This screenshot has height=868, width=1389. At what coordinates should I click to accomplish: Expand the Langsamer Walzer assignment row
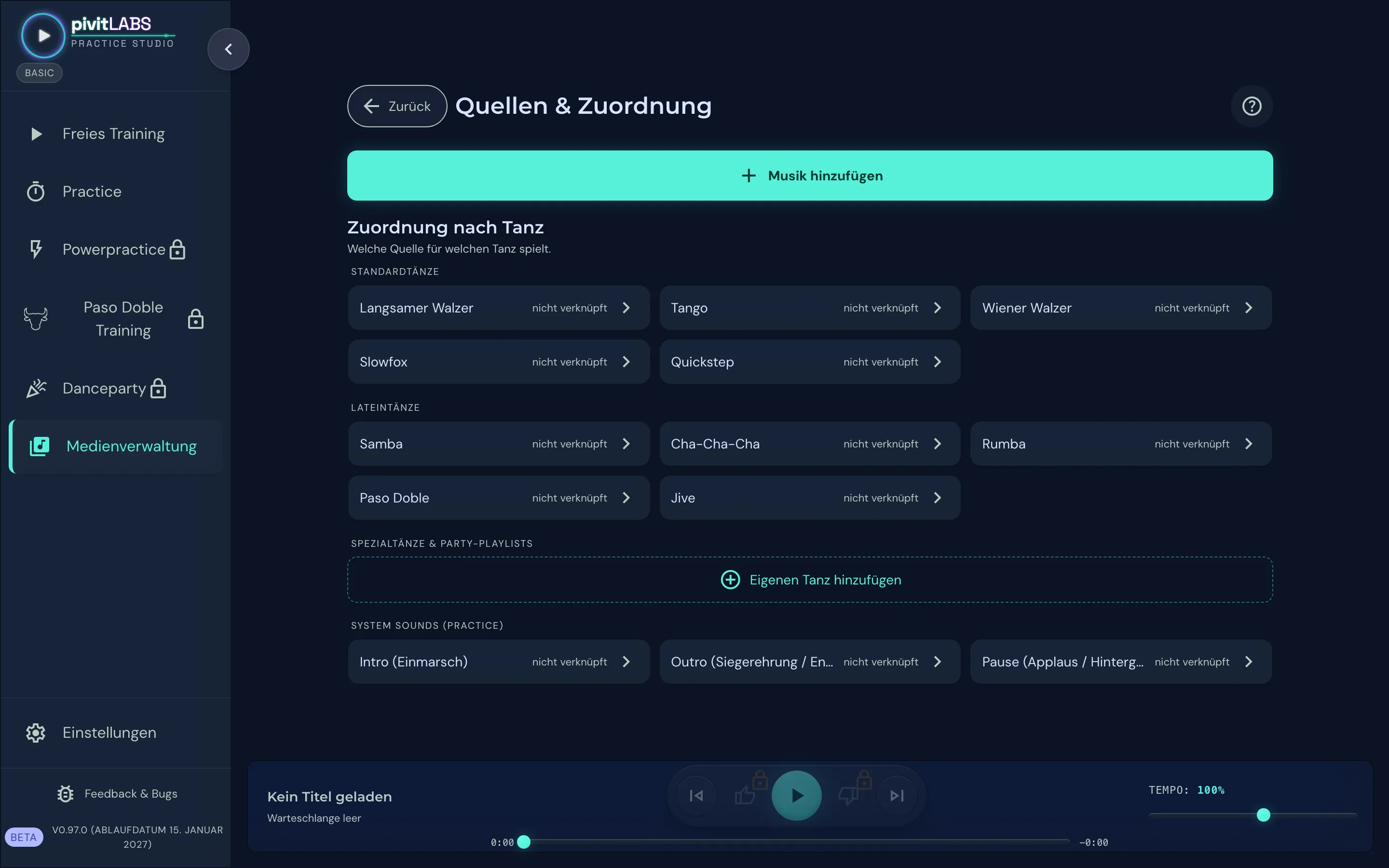tap(498, 308)
